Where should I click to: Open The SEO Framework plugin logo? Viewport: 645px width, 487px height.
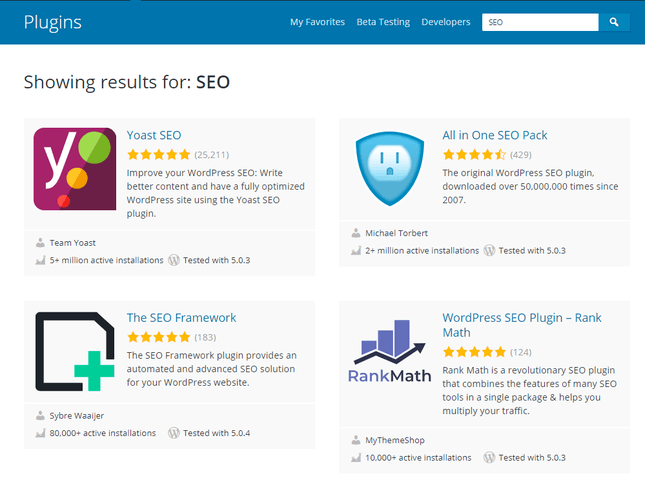pyautogui.click(x=75, y=351)
